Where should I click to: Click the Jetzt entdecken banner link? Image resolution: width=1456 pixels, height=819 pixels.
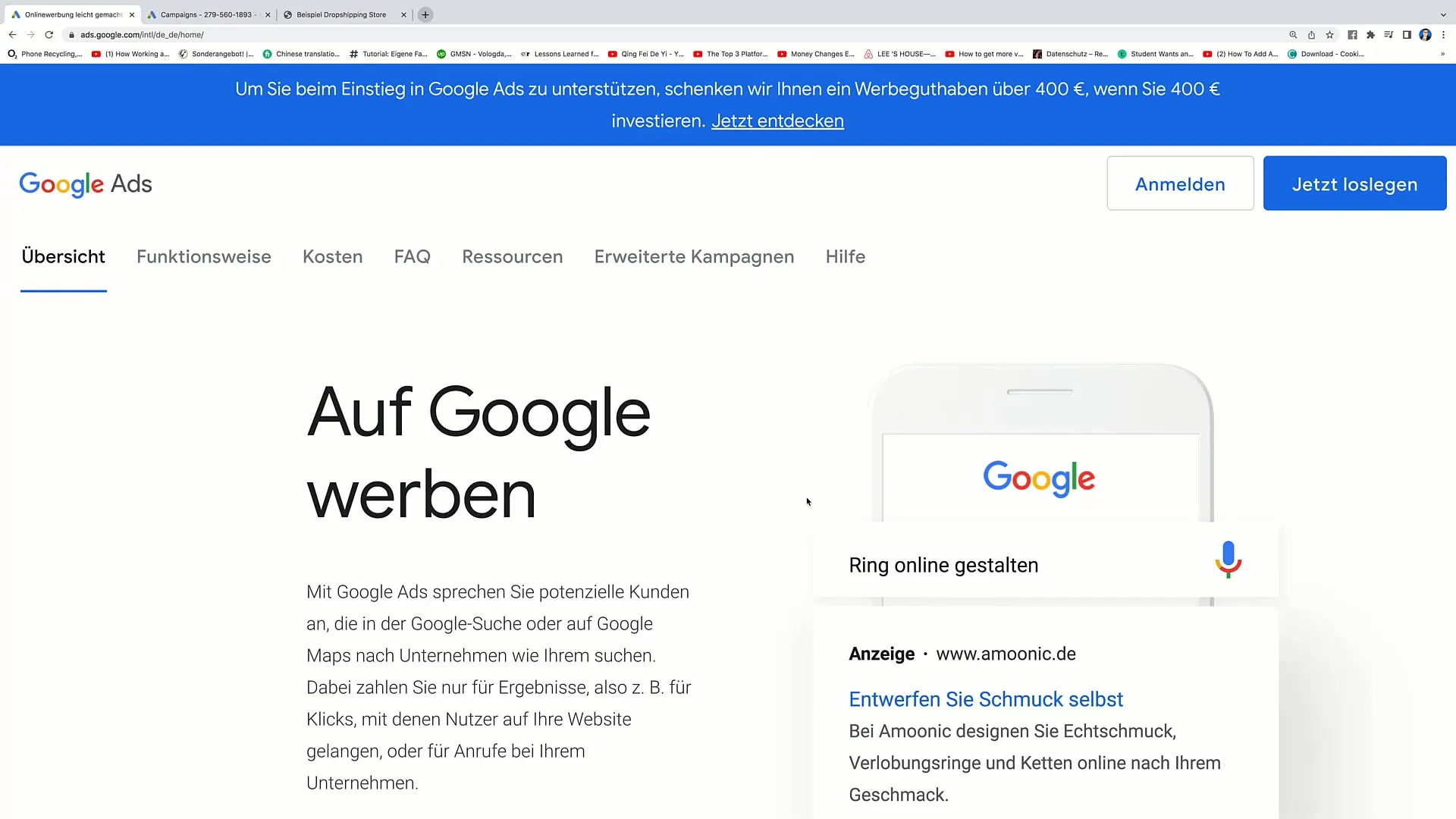(777, 121)
